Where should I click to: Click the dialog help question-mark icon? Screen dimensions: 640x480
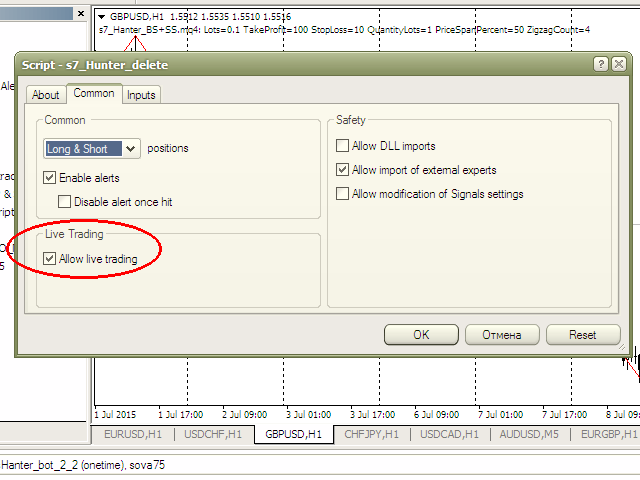click(600, 64)
